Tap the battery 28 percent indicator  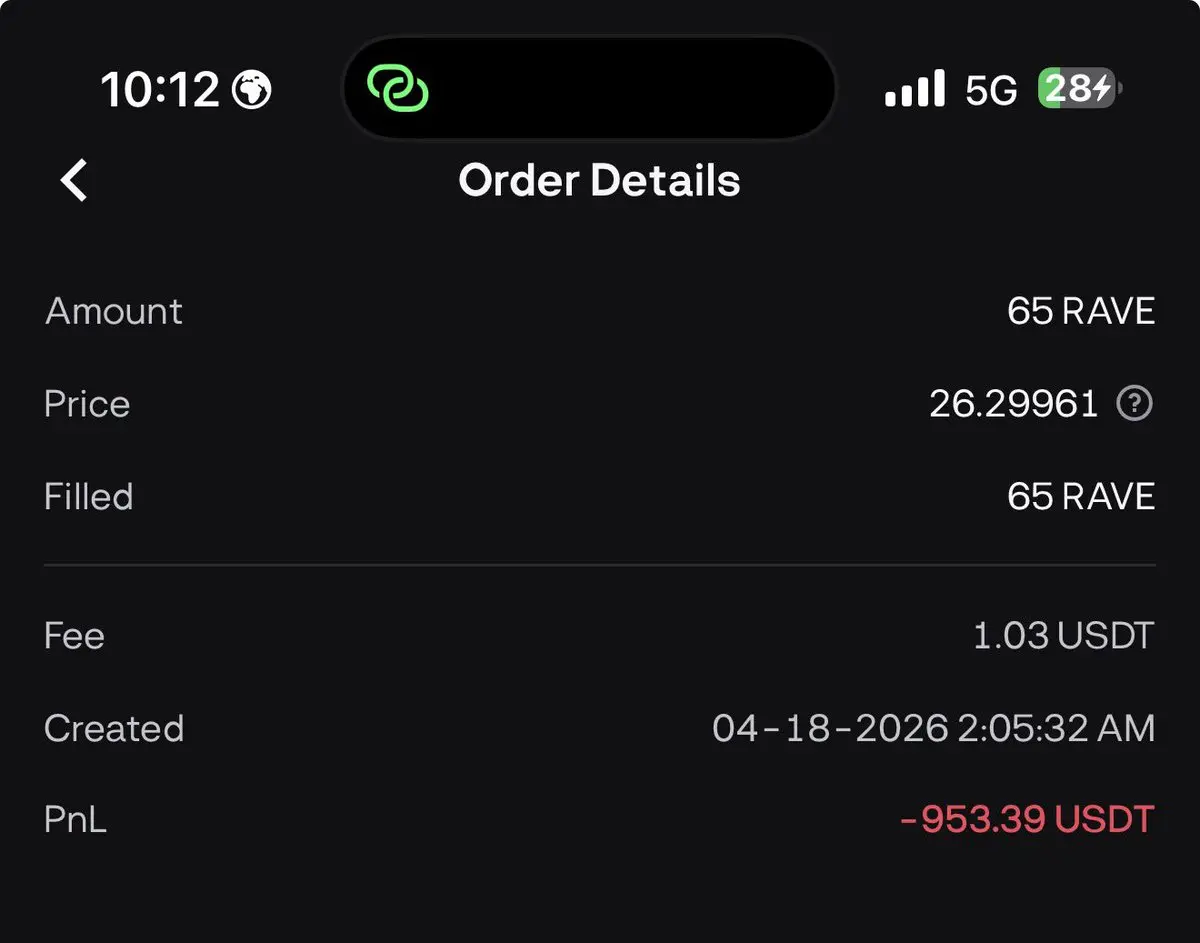[x=1078, y=89]
